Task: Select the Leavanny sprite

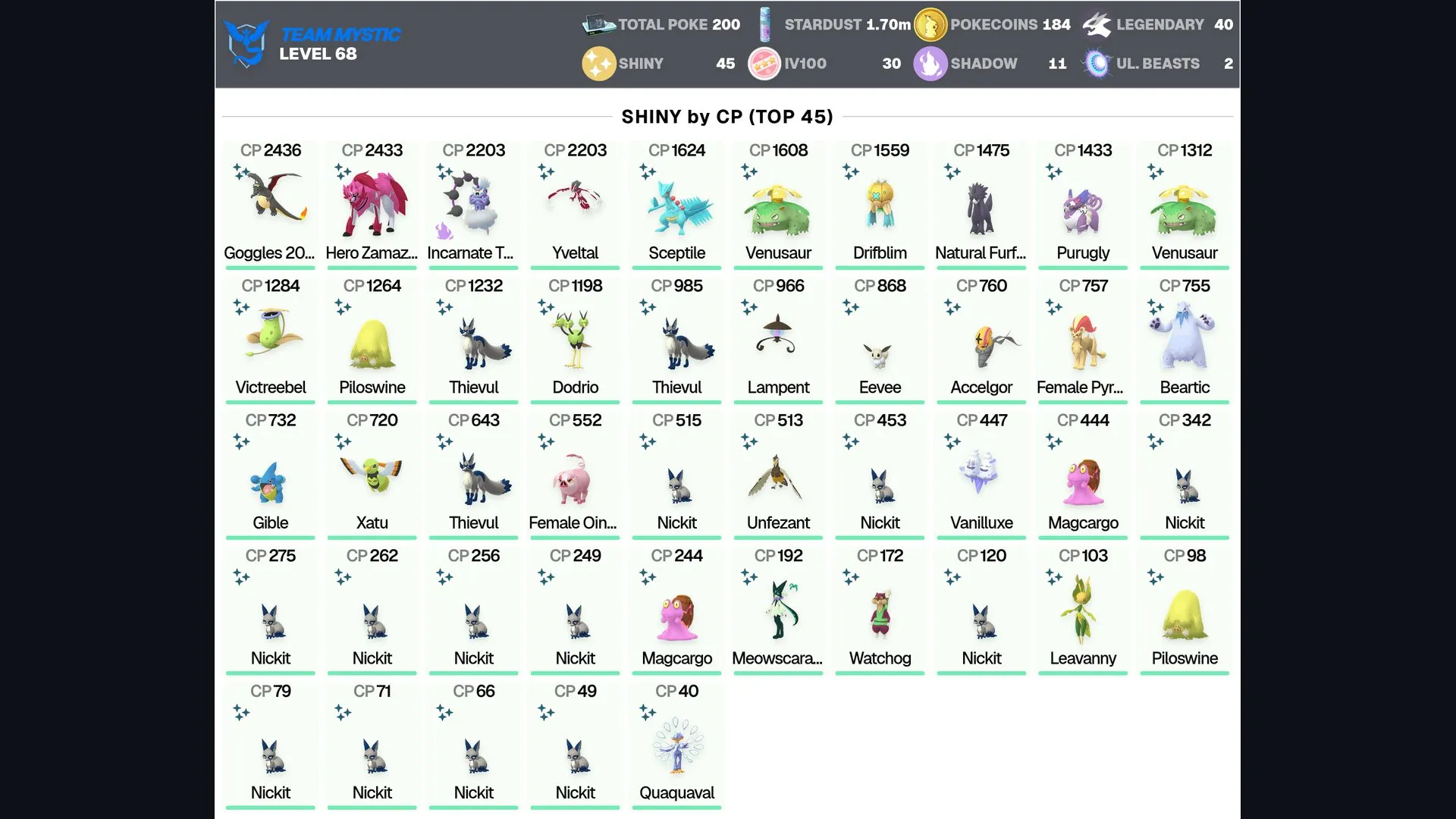Action: (1079, 608)
